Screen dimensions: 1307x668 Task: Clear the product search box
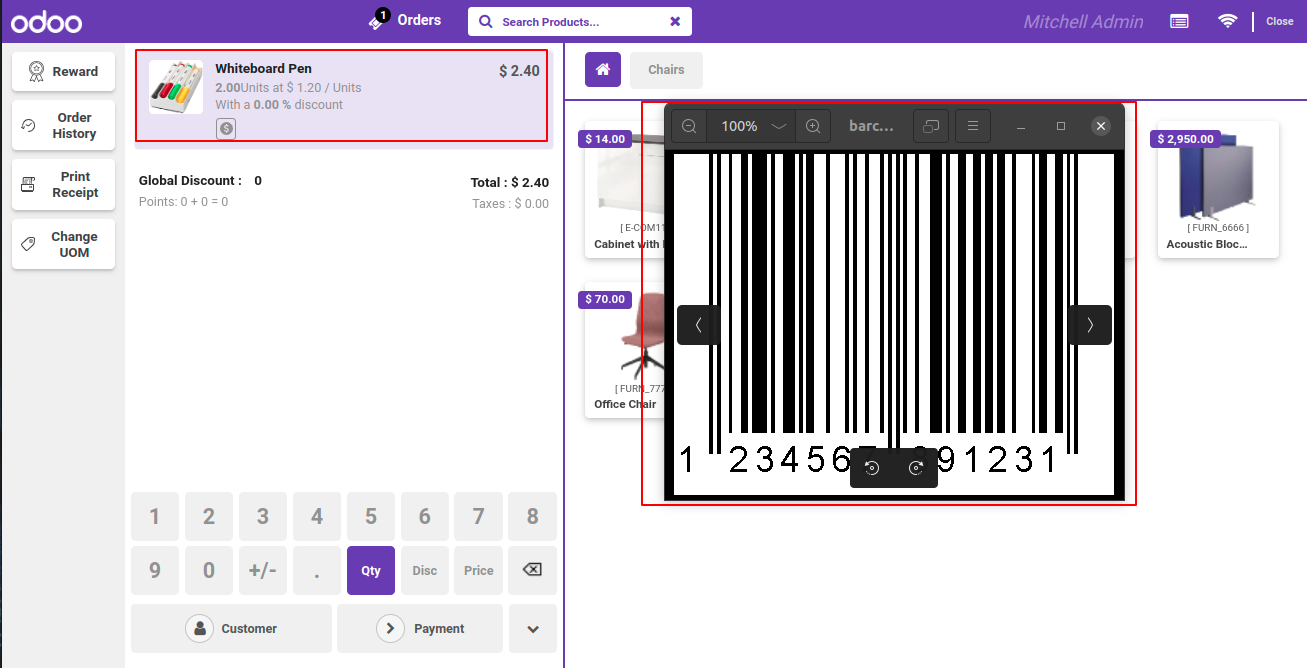pos(675,21)
